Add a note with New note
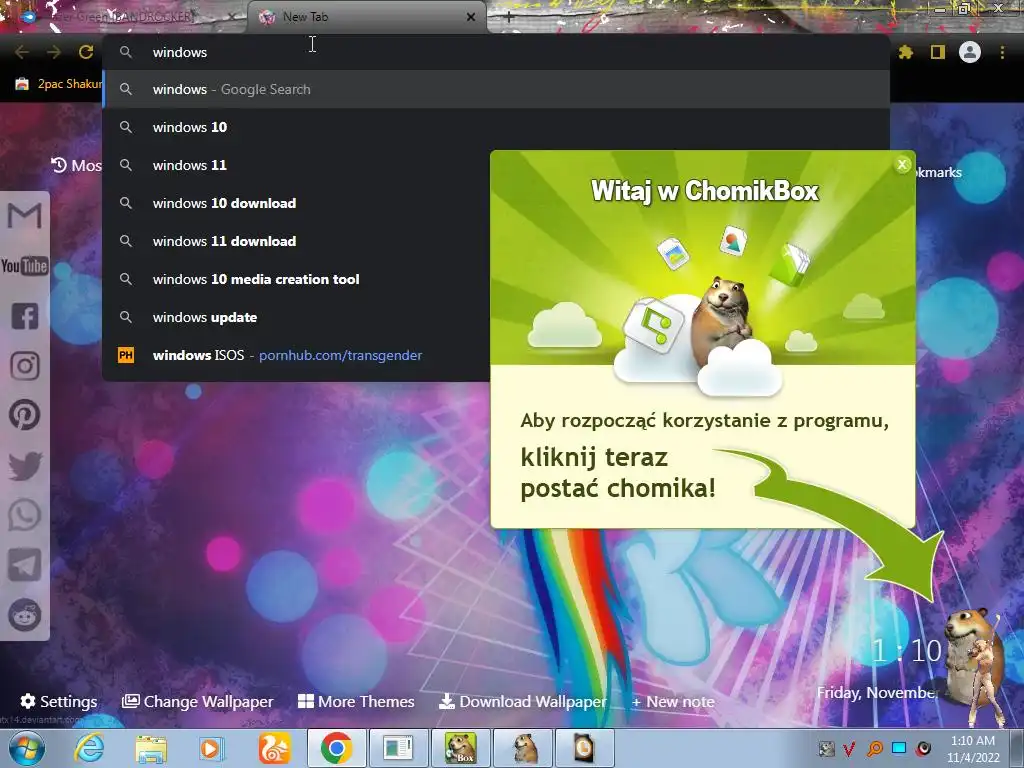Image resolution: width=1024 pixels, height=768 pixels. [x=673, y=701]
